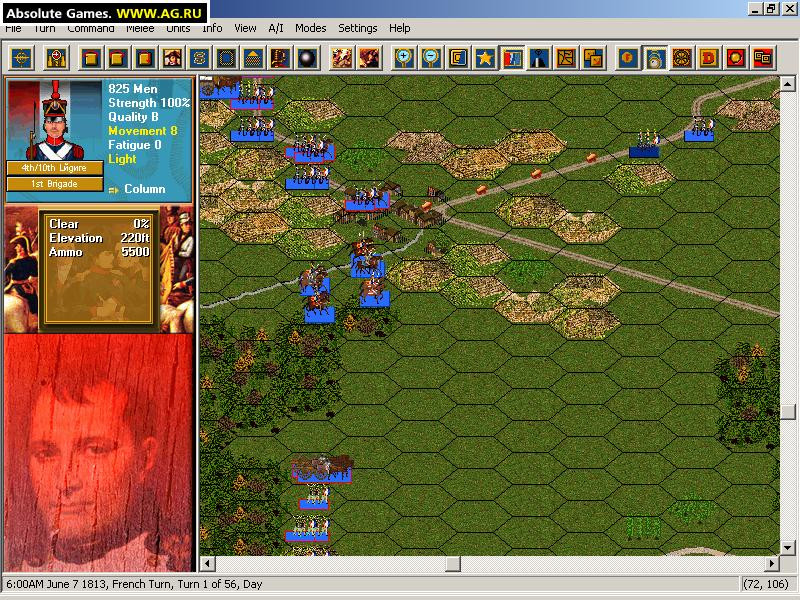Click the "Fatigue 0" stat
The width and height of the screenshot is (800, 600).
[x=135, y=145]
